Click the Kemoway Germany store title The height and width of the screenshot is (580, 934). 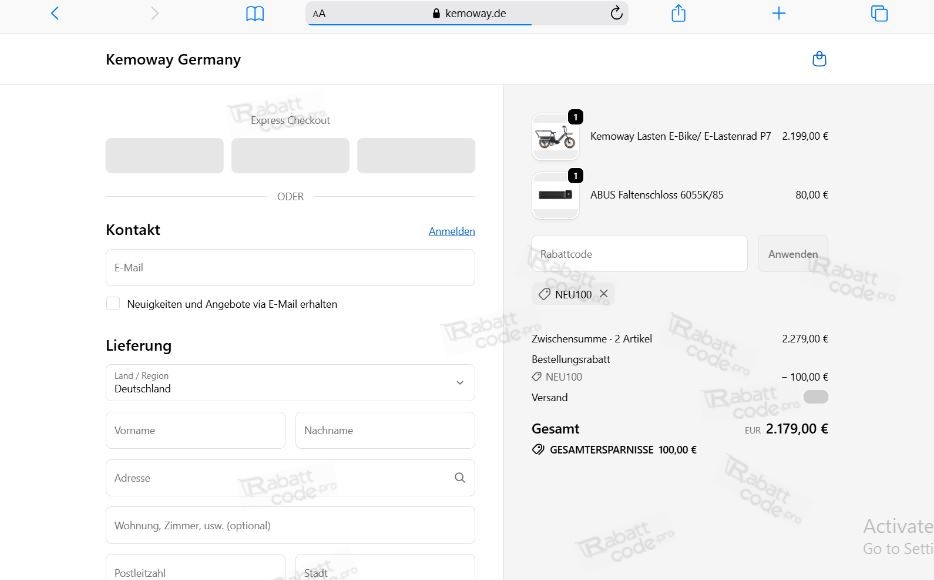(x=173, y=60)
